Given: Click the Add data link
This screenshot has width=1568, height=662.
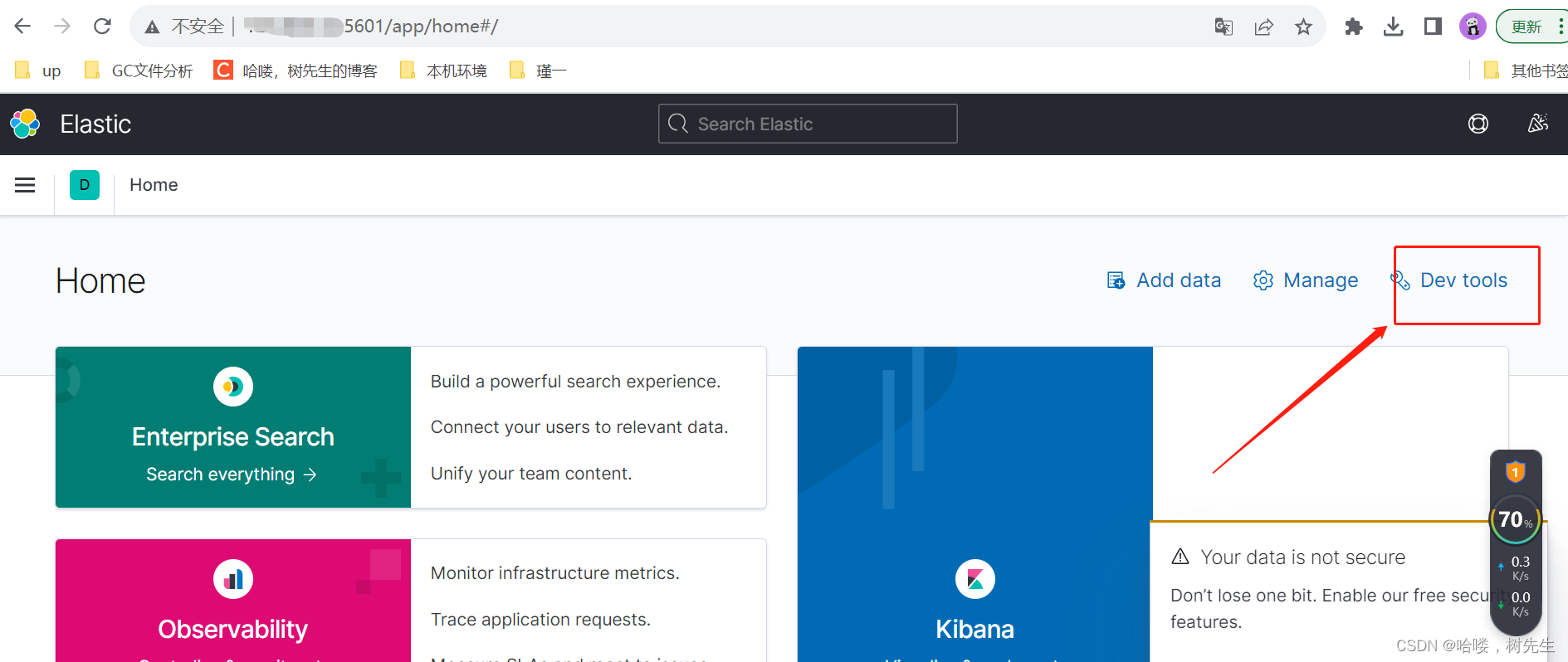Looking at the screenshot, I should pos(1164,280).
